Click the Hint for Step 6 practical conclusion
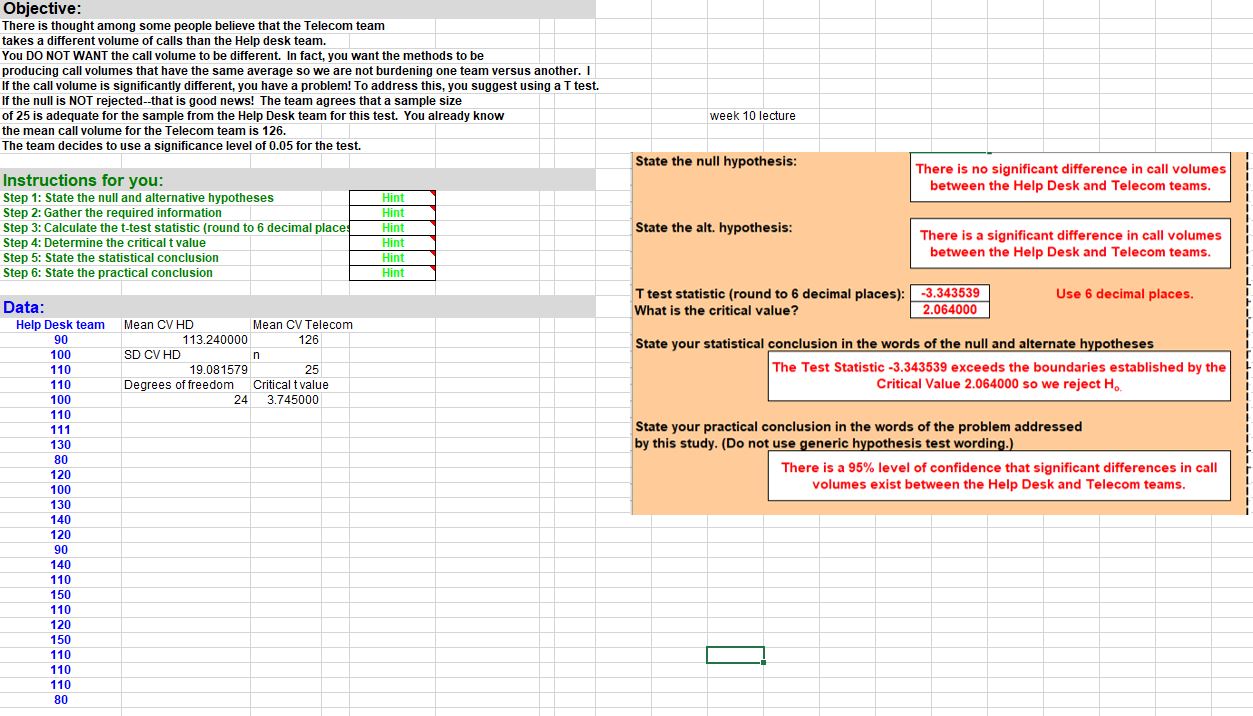 pyautogui.click(x=391, y=272)
